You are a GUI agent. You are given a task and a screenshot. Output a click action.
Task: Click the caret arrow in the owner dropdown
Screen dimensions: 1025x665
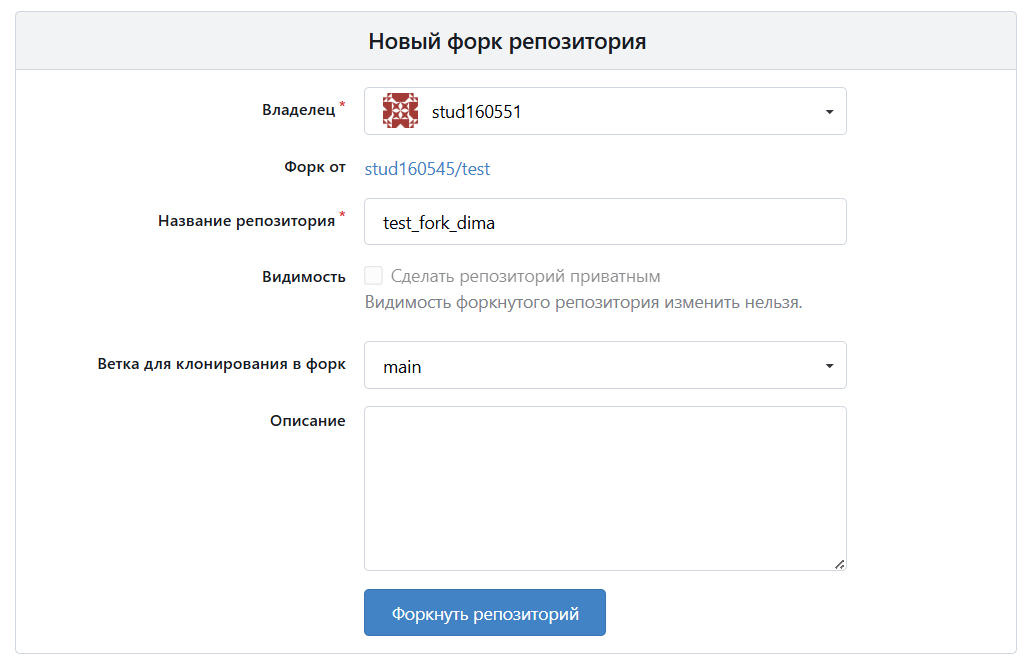(x=829, y=112)
